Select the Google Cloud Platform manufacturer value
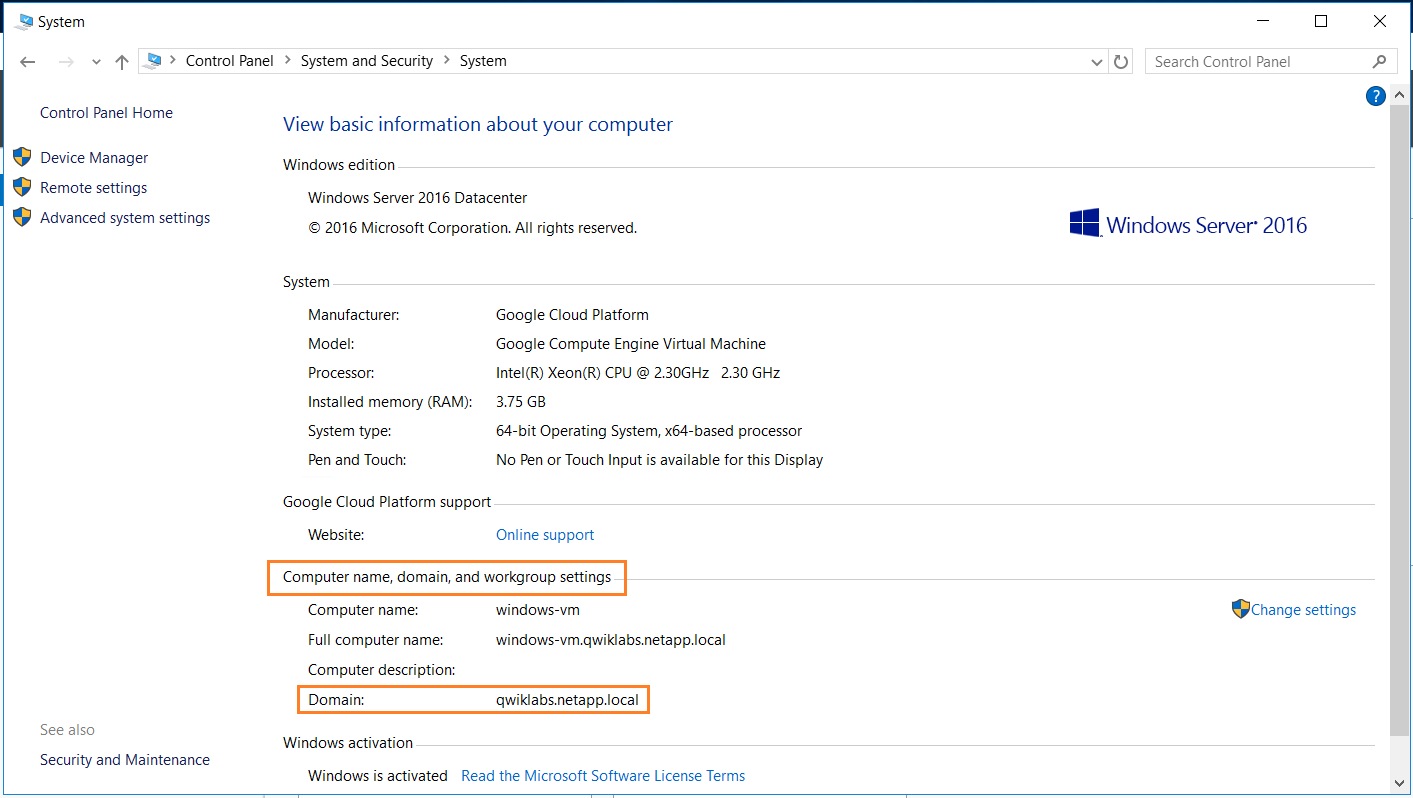This screenshot has height=798, width=1413. [572, 315]
